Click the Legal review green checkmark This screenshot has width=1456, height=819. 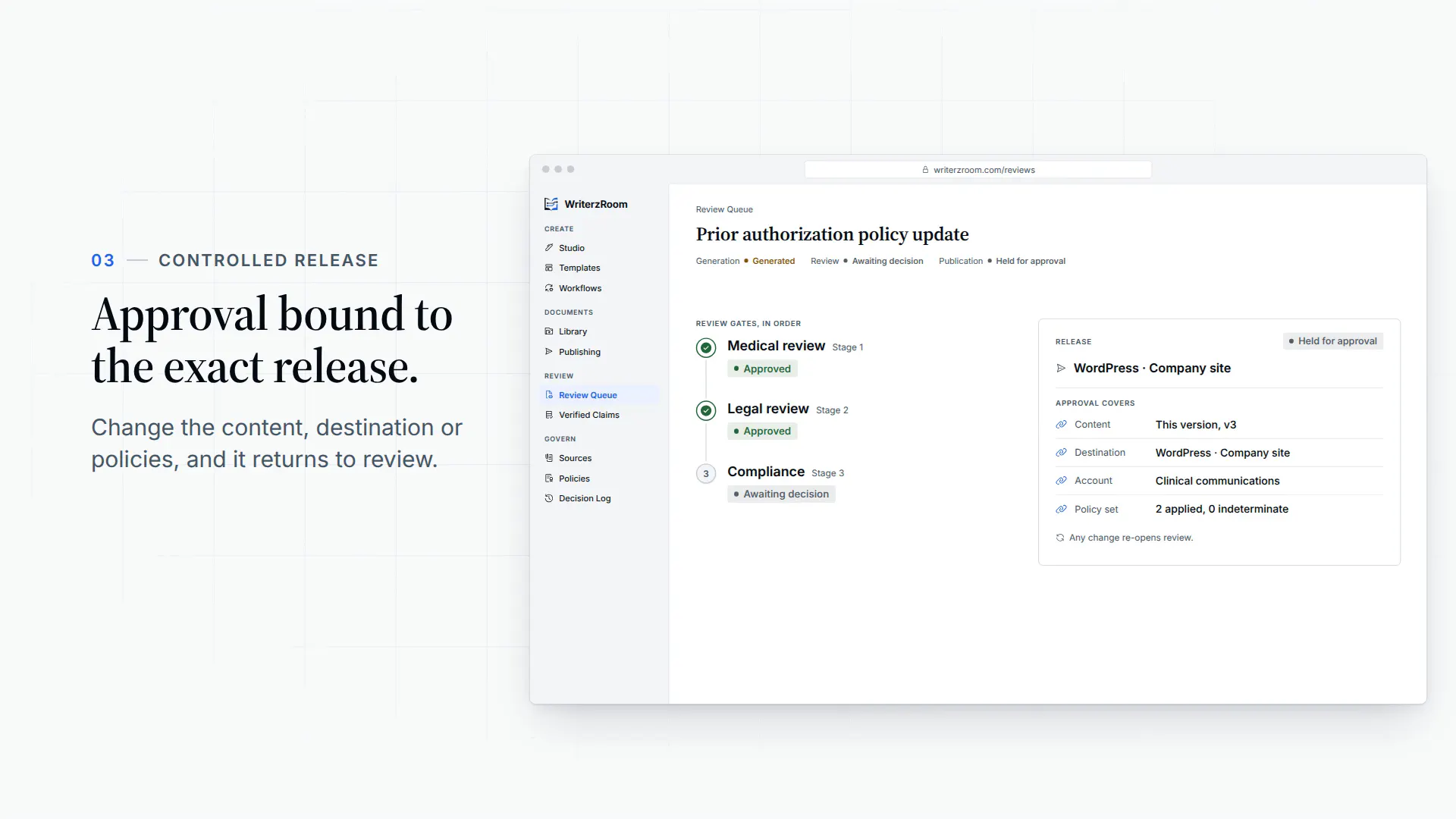pos(706,411)
